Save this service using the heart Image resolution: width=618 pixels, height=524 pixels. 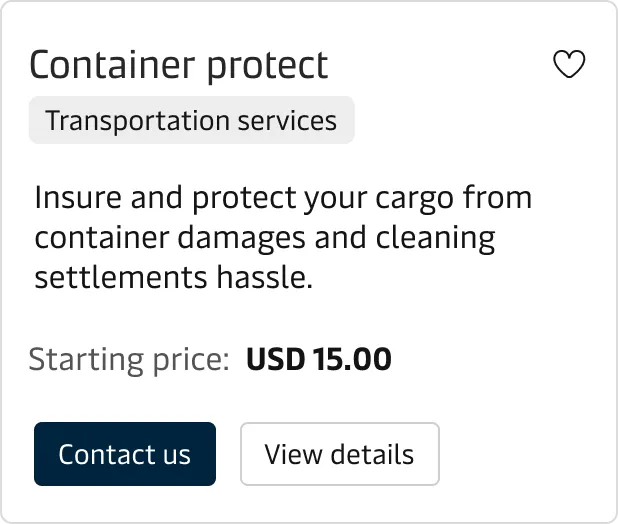[x=569, y=65]
